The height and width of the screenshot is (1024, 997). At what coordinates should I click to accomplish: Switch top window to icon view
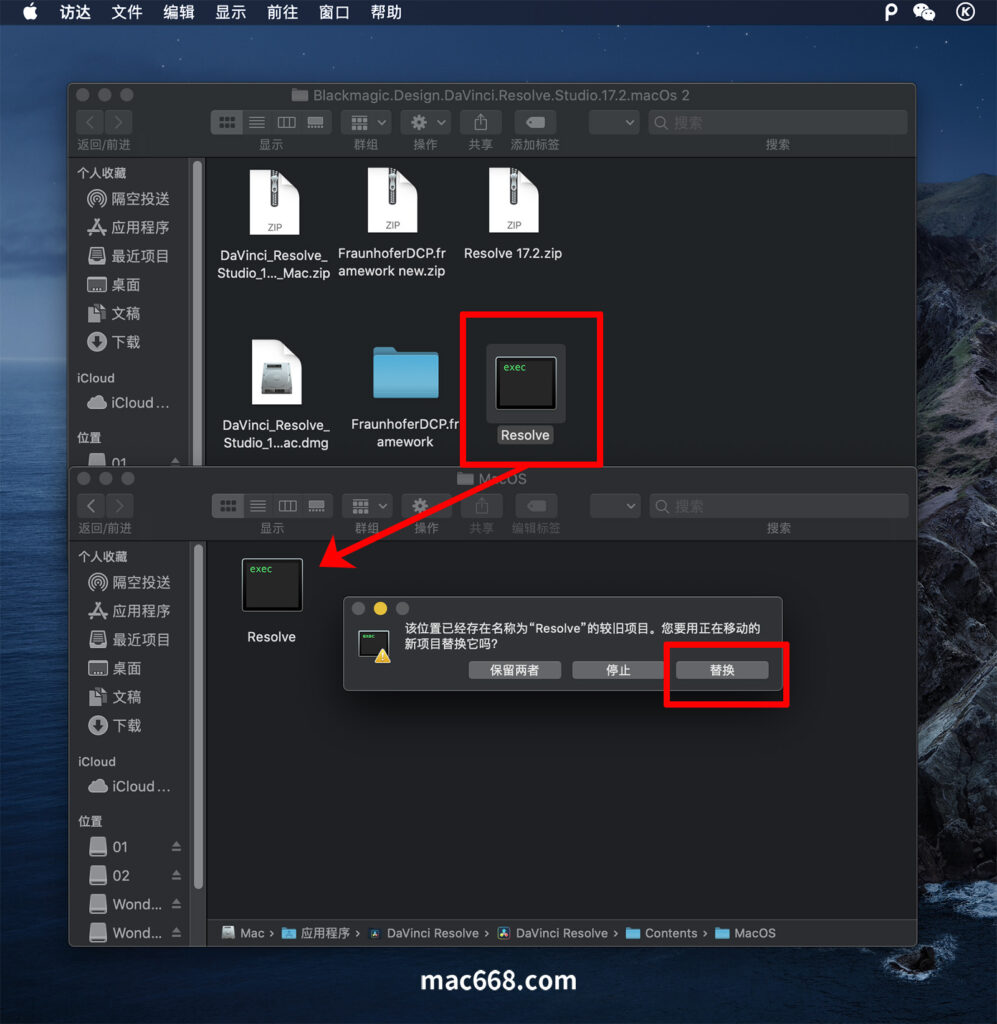(x=227, y=122)
